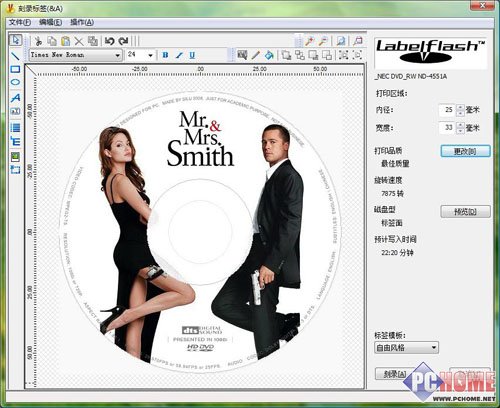Click the 最佳质量 print quality value
The height and width of the screenshot is (408, 500).
(395, 163)
